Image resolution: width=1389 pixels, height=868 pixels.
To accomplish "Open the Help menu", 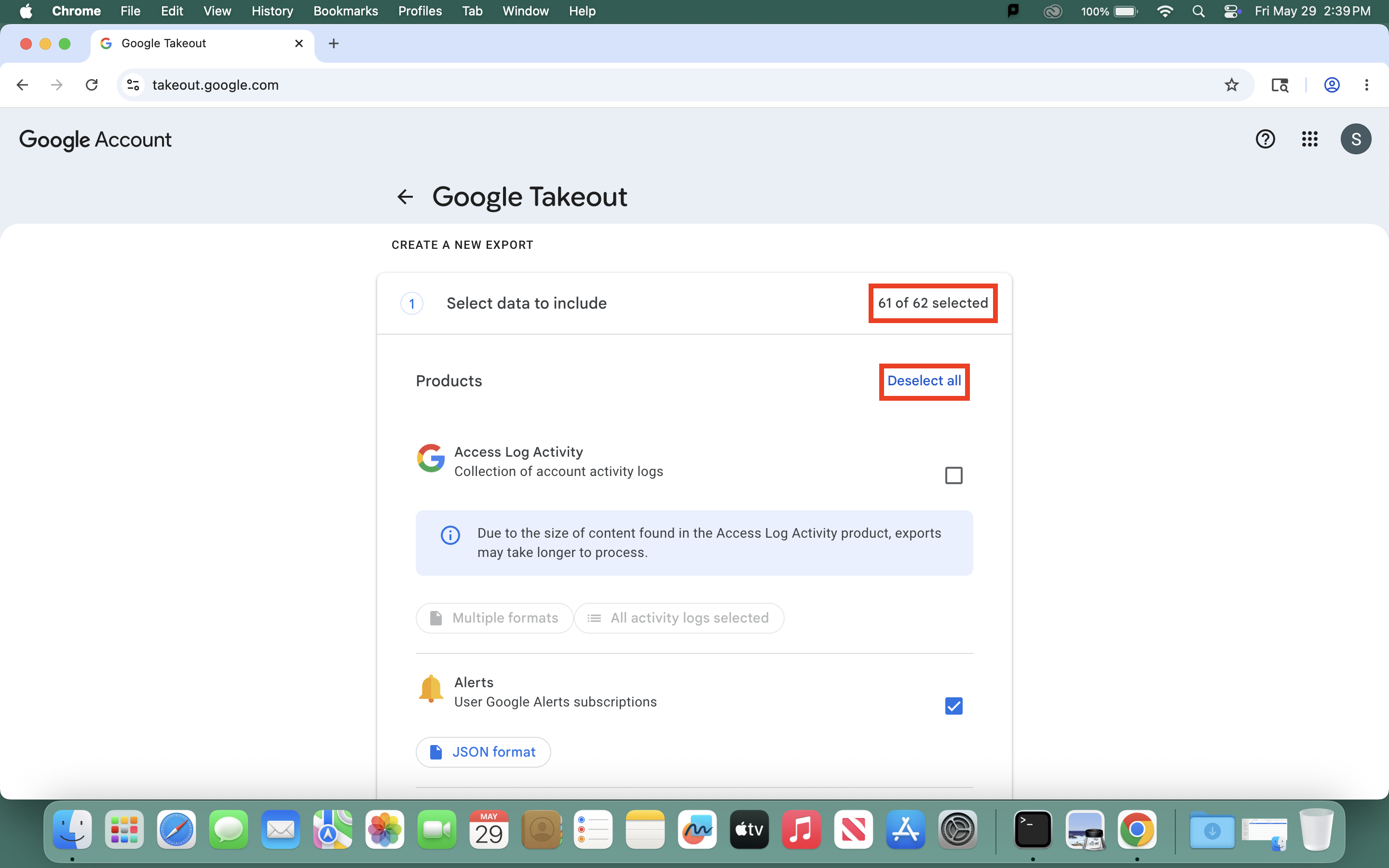I will coord(582,12).
